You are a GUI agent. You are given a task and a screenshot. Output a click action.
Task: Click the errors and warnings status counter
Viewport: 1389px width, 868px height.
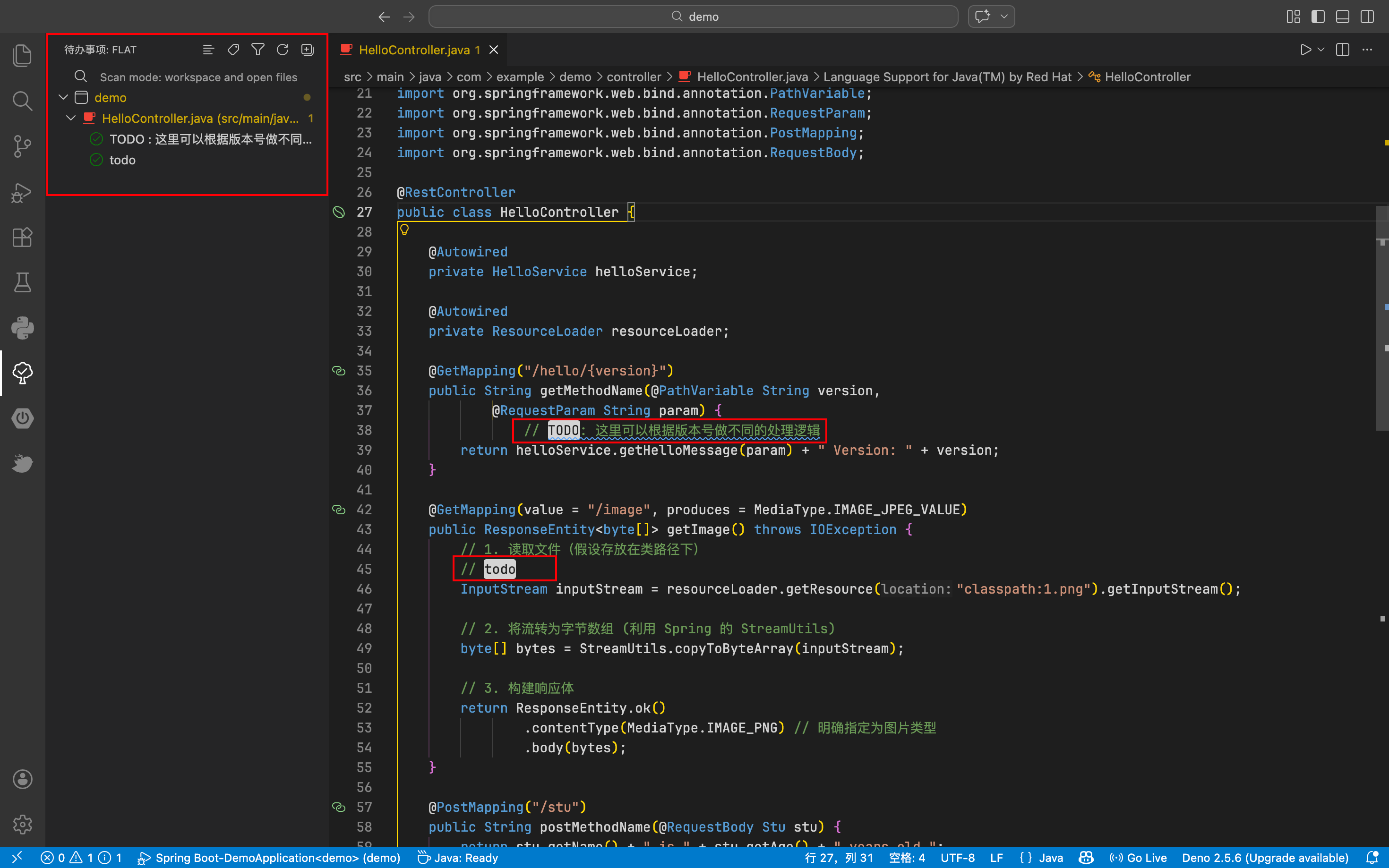coord(81,858)
